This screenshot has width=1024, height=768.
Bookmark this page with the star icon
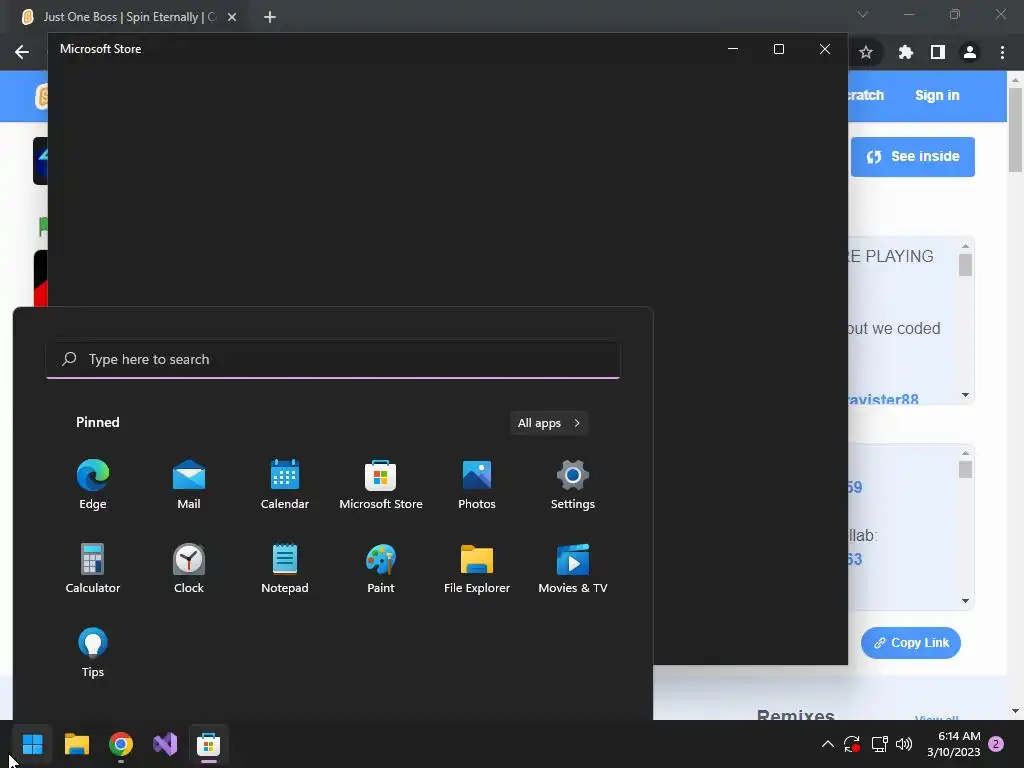click(x=866, y=52)
